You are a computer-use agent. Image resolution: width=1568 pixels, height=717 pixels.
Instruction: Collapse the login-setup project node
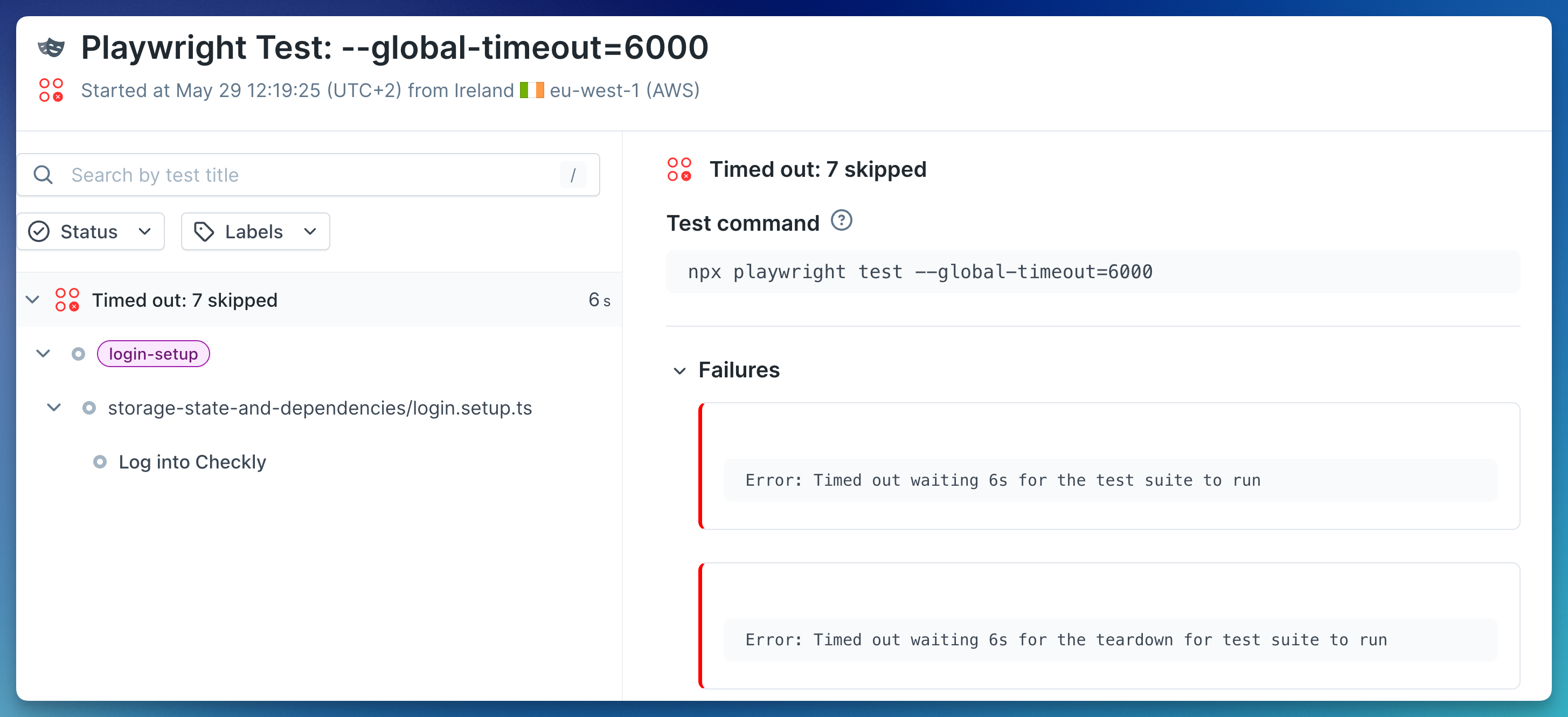[43, 353]
